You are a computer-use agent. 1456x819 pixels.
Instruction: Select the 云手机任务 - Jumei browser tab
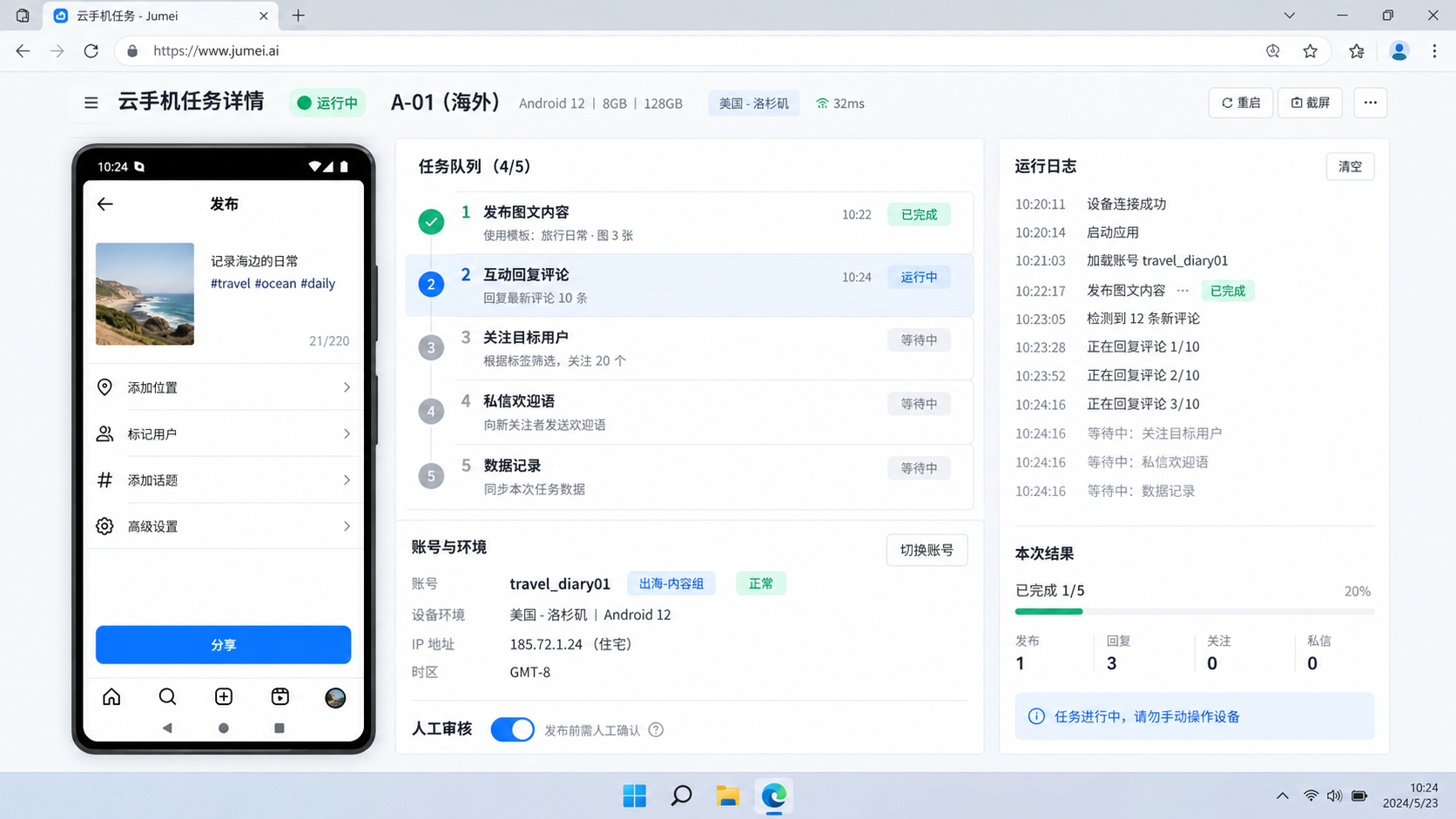click(x=160, y=16)
